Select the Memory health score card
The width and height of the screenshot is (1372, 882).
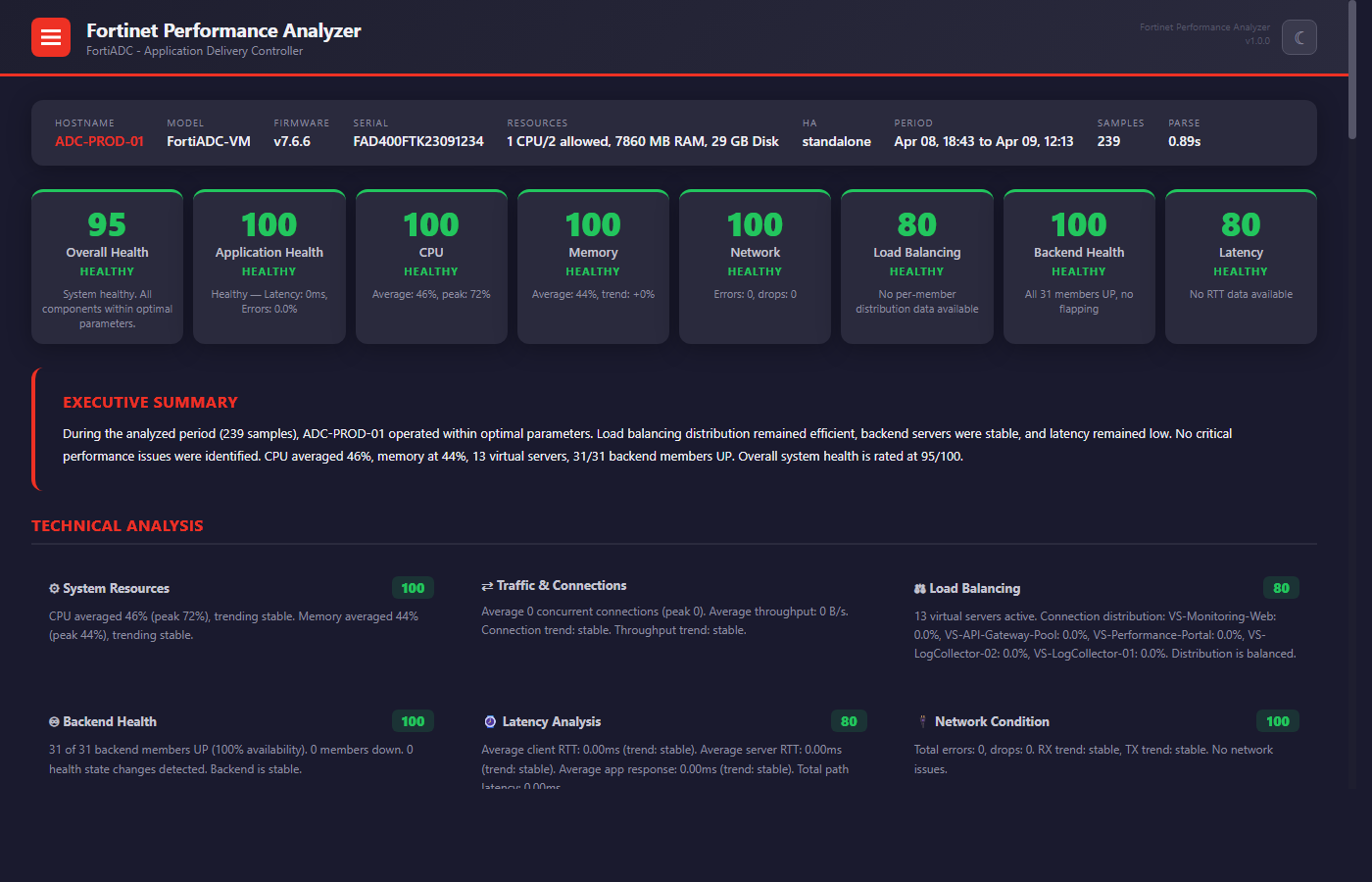(593, 266)
